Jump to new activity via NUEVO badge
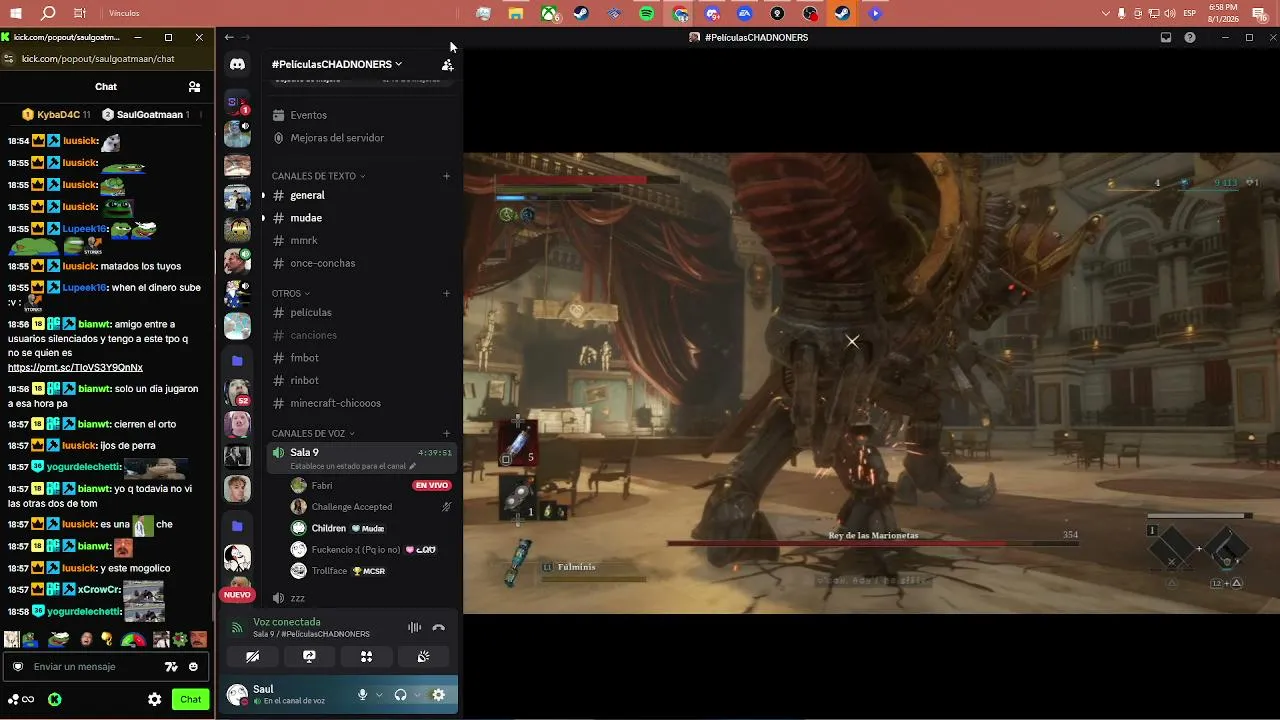 click(x=237, y=595)
